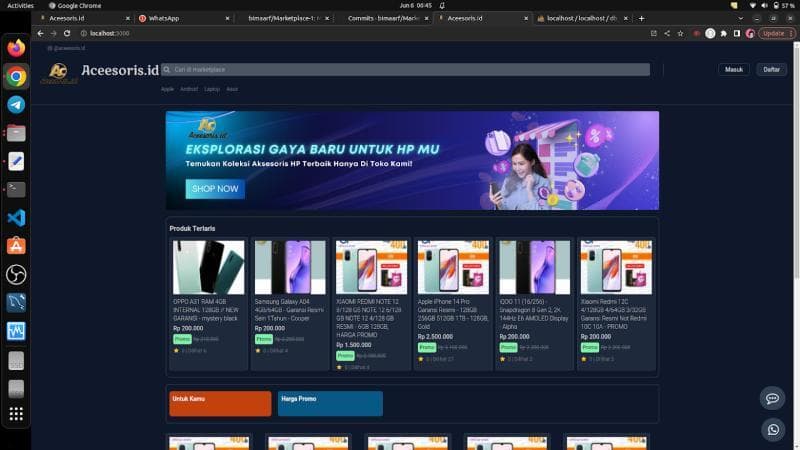The width and height of the screenshot is (800, 450).
Task: Open the system status menu with the battery
Action: pyautogui.click(x=772, y=5)
